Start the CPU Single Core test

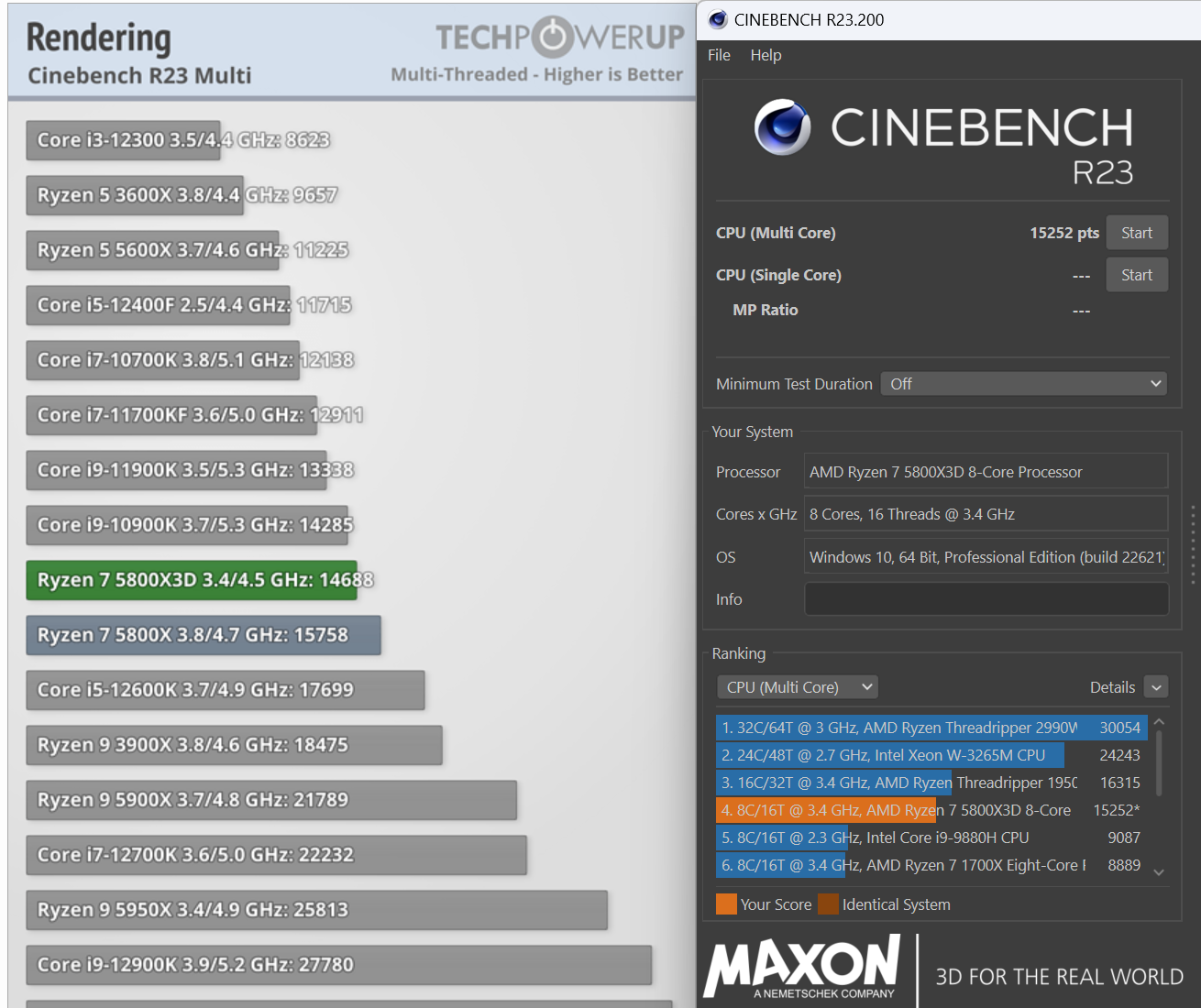click(x=1137, y=275)
